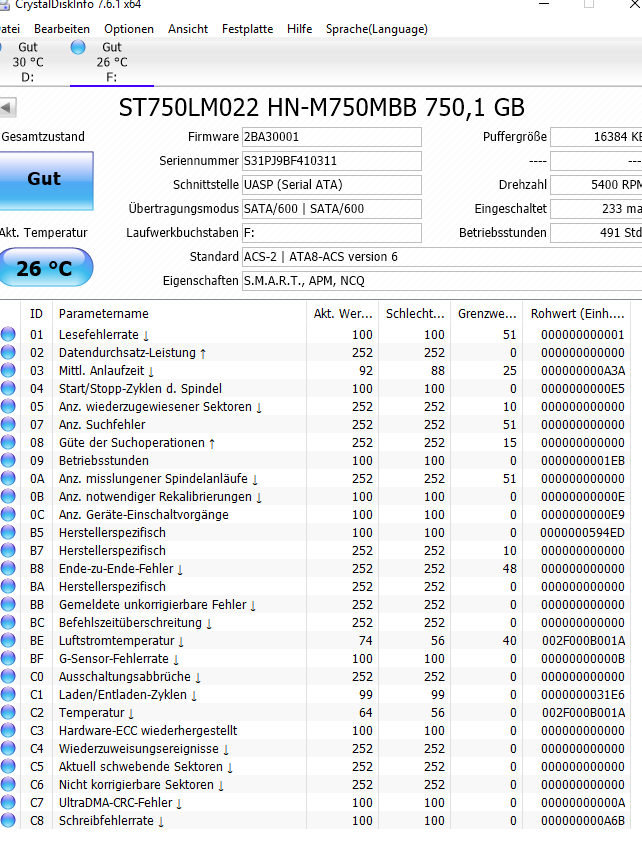This screenshot has height=855, width=642.
Task: Open the Ansicht menu
Action: pyautogui.click(x=188, y=29)
